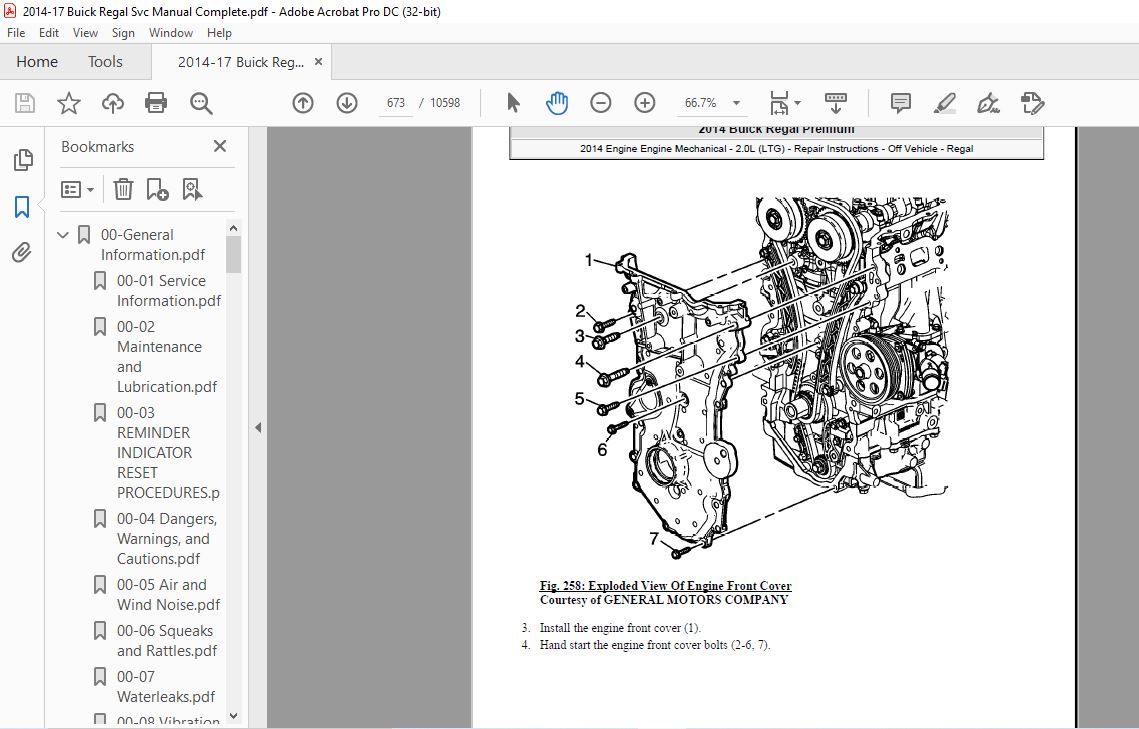Click the page number field showing 673
This screenshot has height=729, width=1139.
pyautogui.click(x=396, y=103)
